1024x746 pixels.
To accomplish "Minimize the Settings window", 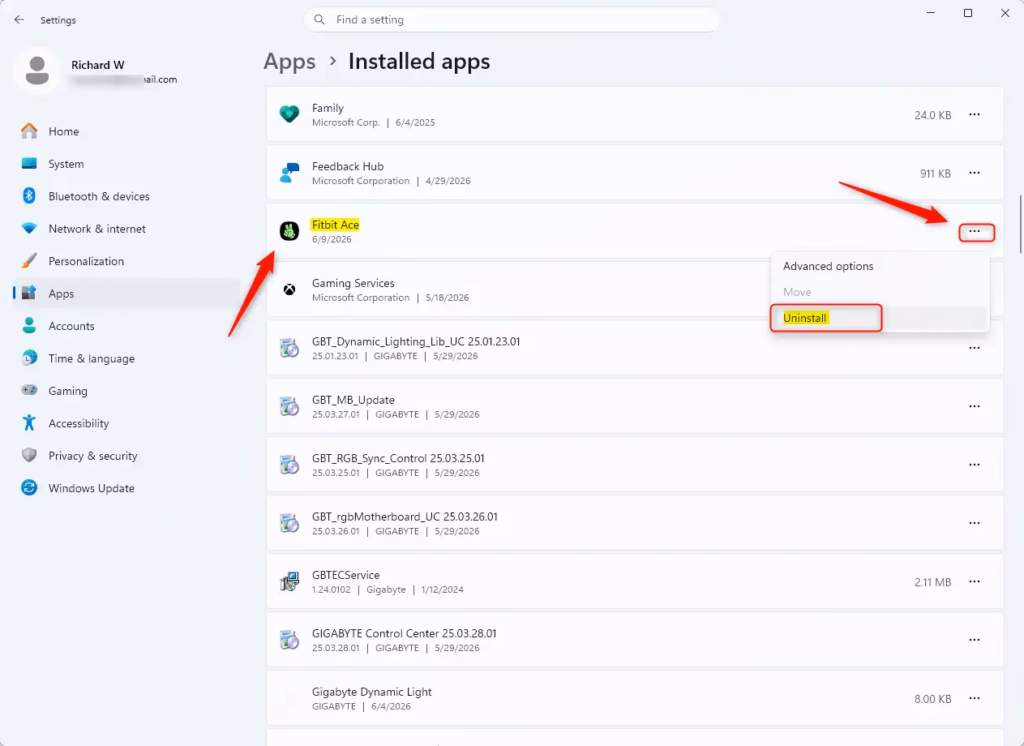I will (931, 13).
